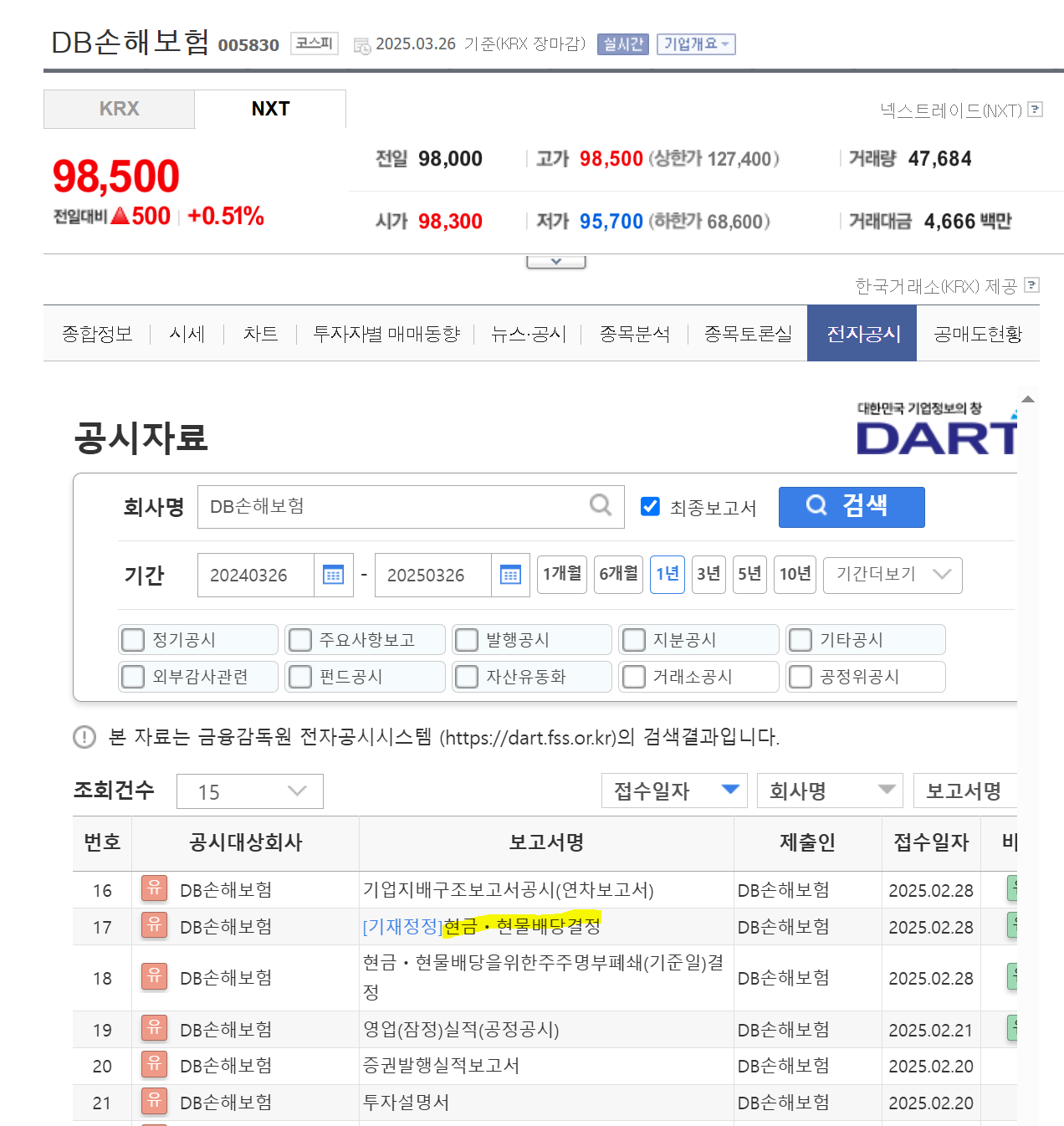The width and height of the screenshot is (1064, 1126).
Task: Enable the 지분공시 filter checkbox
Action: coord(633,639)
